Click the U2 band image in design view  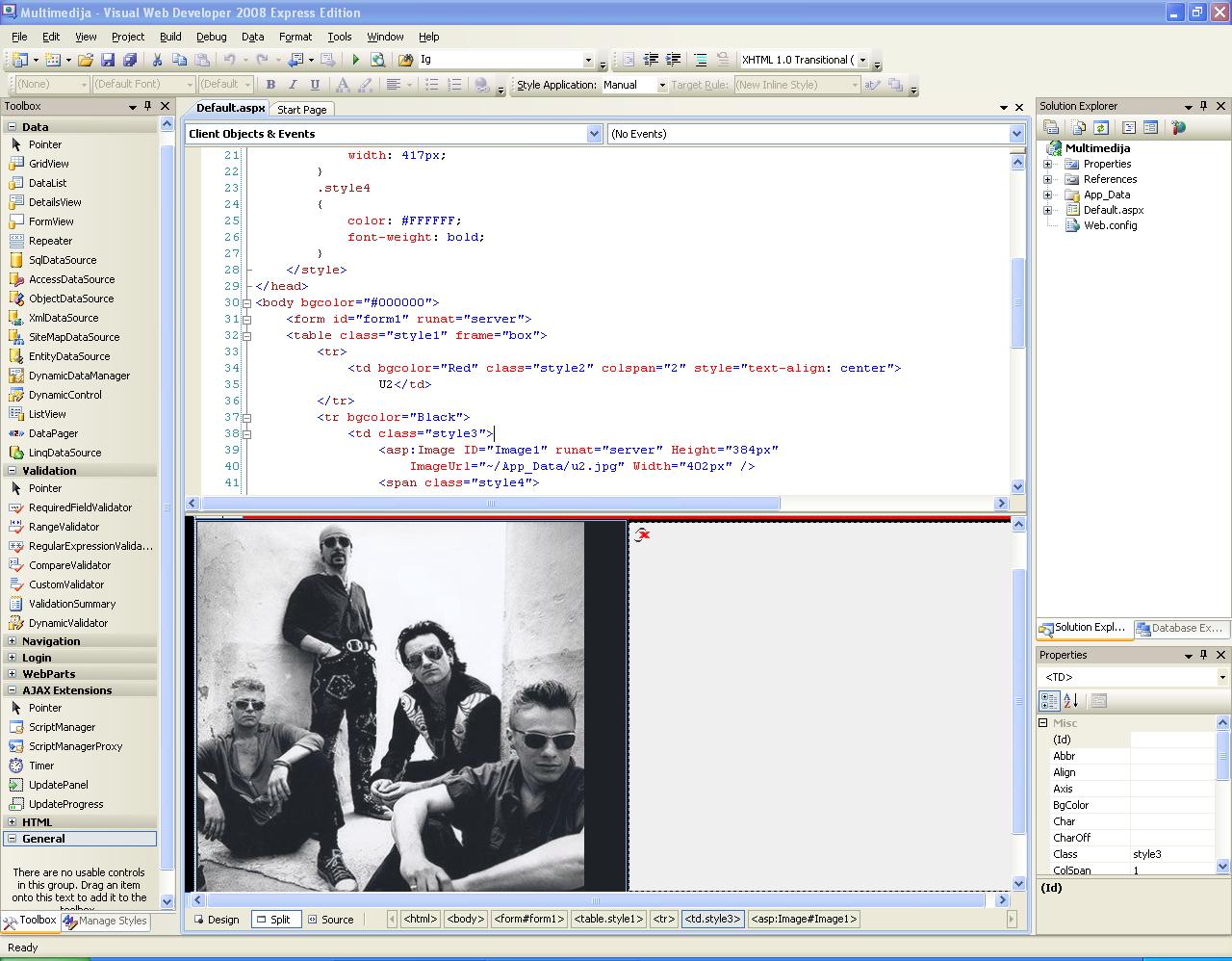390,706
